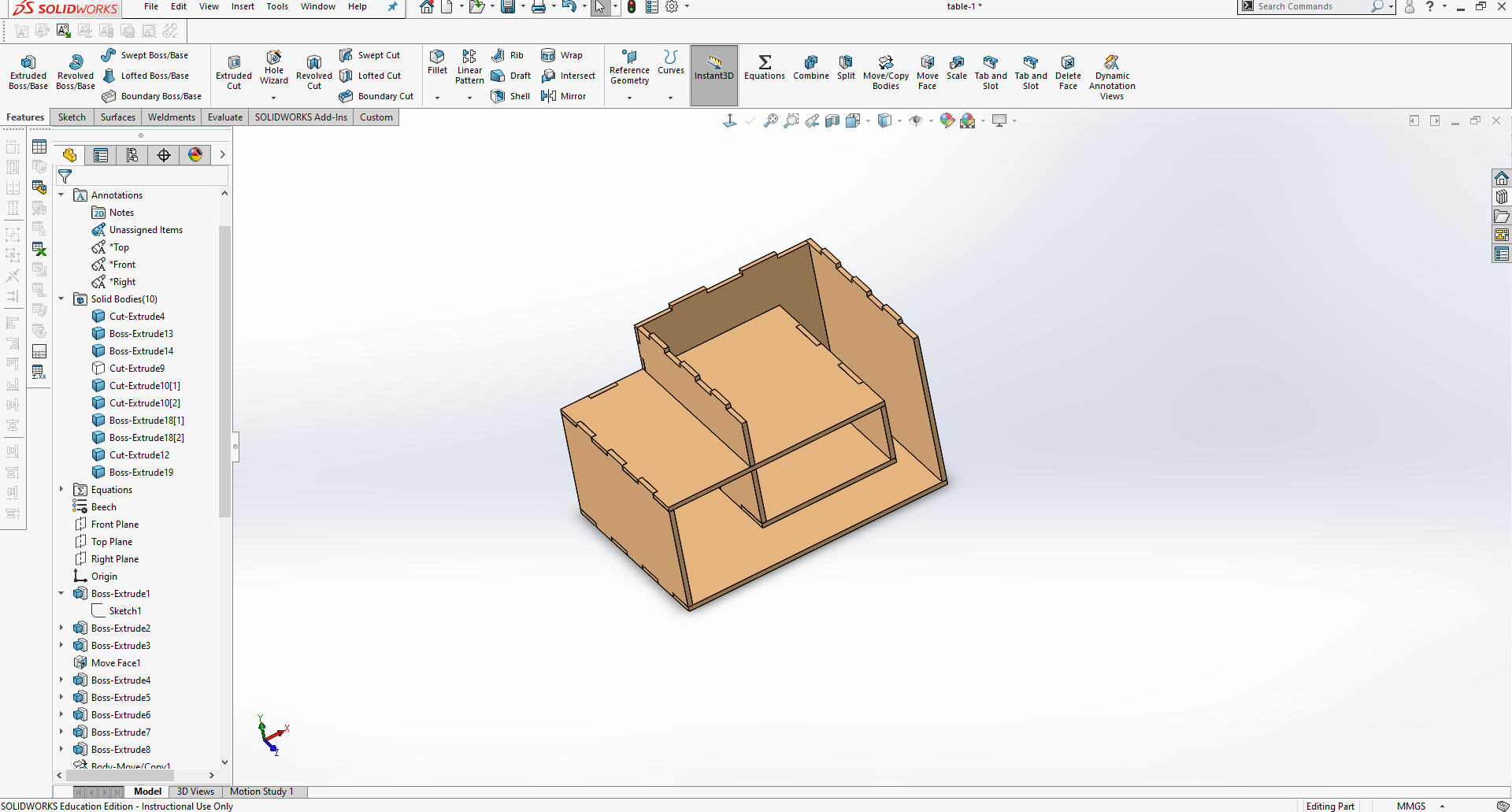Open the View menu
This screenshot has height=812, width=1512.
[209, 6]
